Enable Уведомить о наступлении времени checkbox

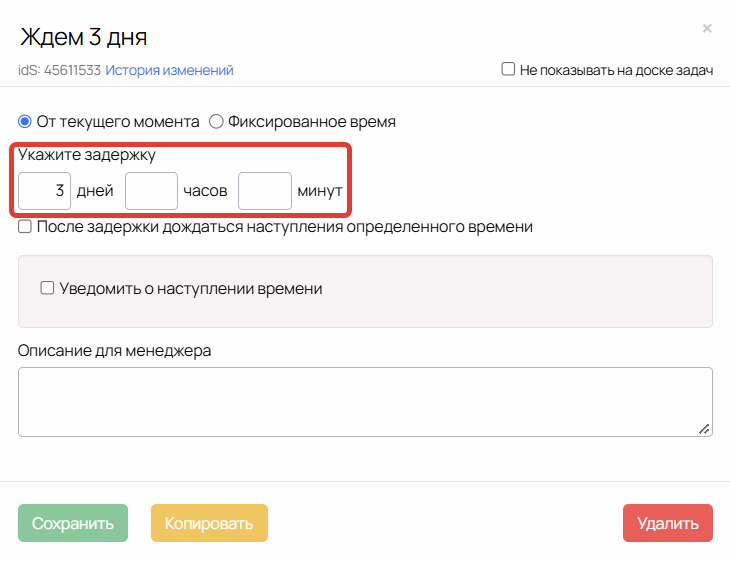point(47,288)
